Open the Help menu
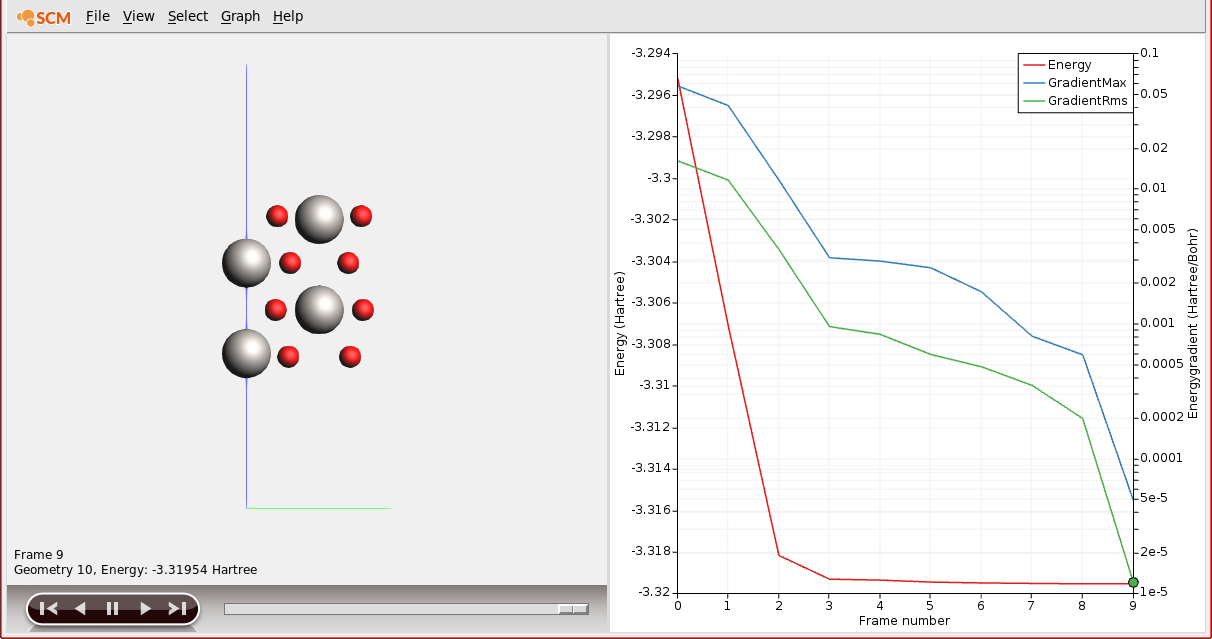1212x639 pixels. coord(288,16)
